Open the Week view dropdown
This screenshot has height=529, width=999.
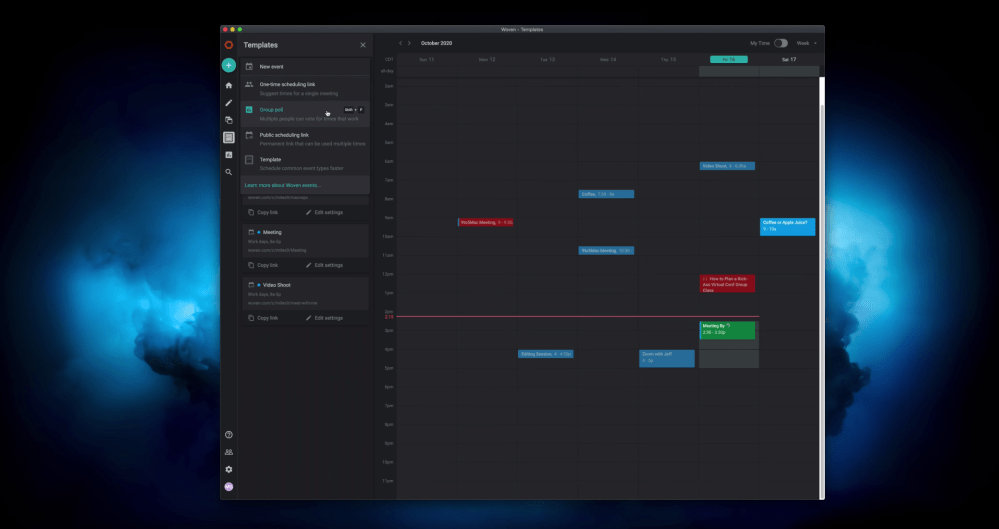click(806, 43)
